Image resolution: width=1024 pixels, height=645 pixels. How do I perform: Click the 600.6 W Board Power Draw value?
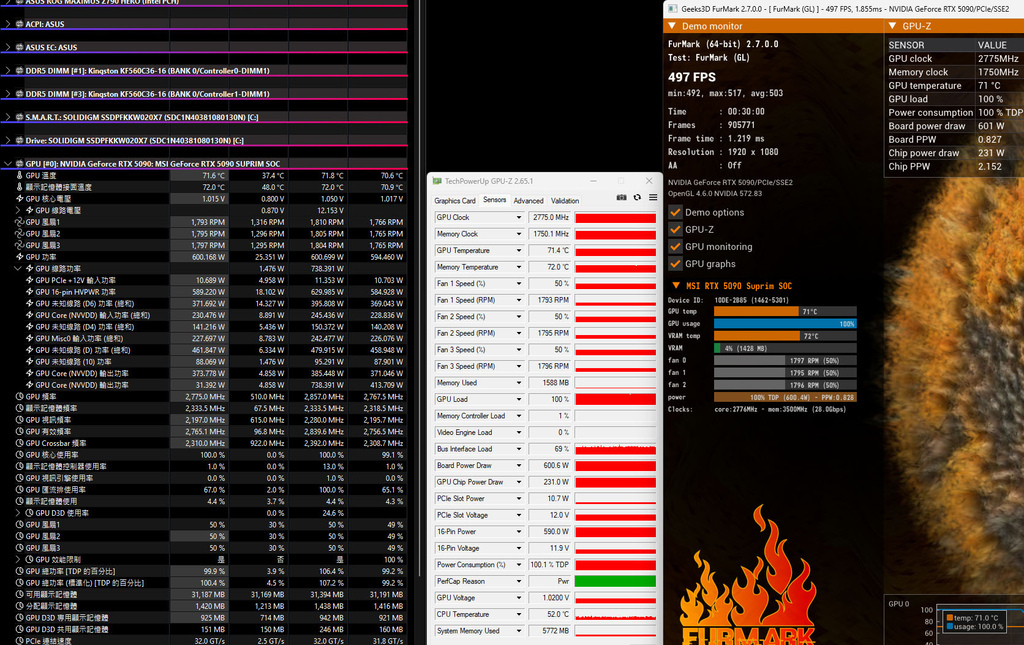click(x=549, y=465)
